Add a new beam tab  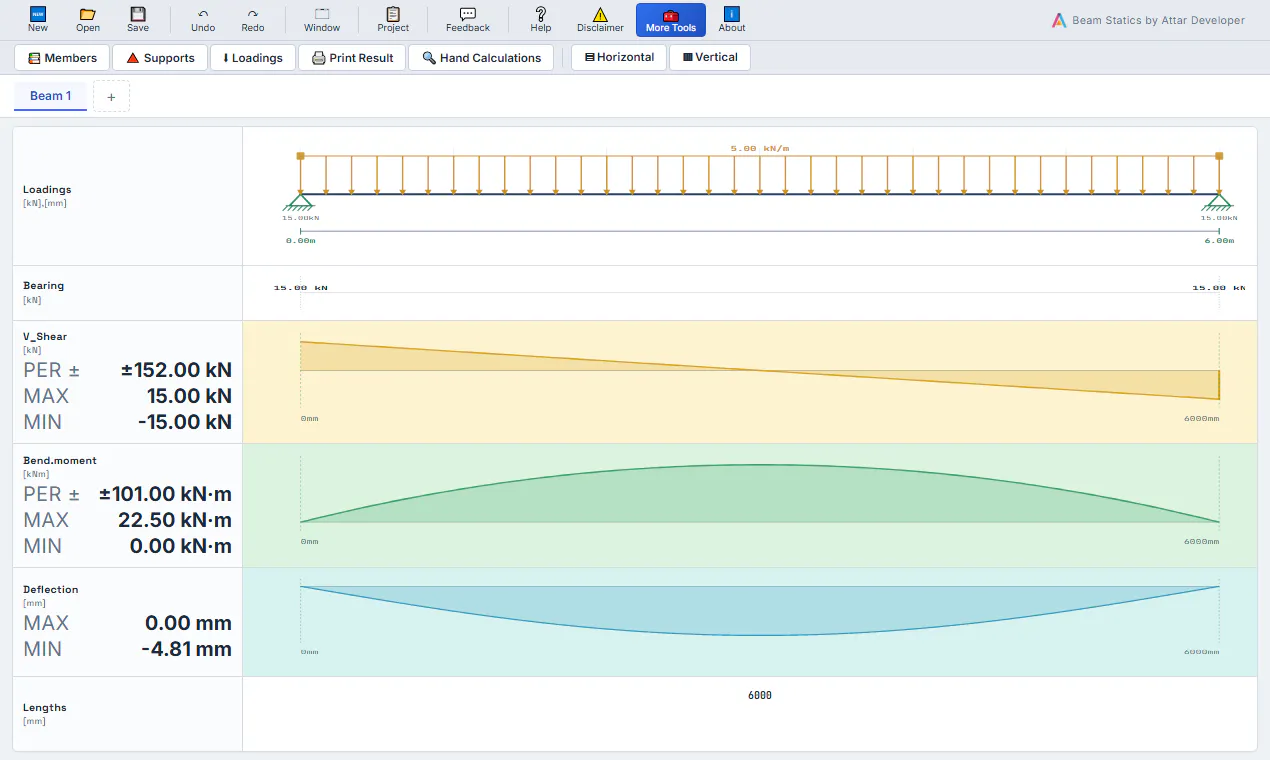coord(111,97)
